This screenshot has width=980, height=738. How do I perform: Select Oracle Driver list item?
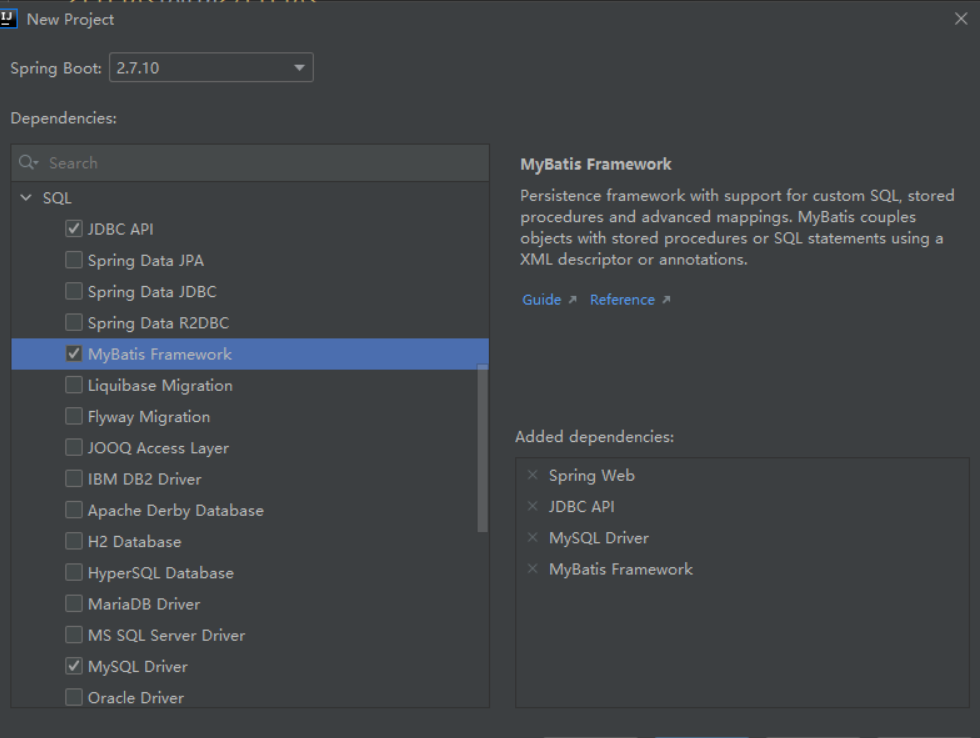tap(136, 697)
